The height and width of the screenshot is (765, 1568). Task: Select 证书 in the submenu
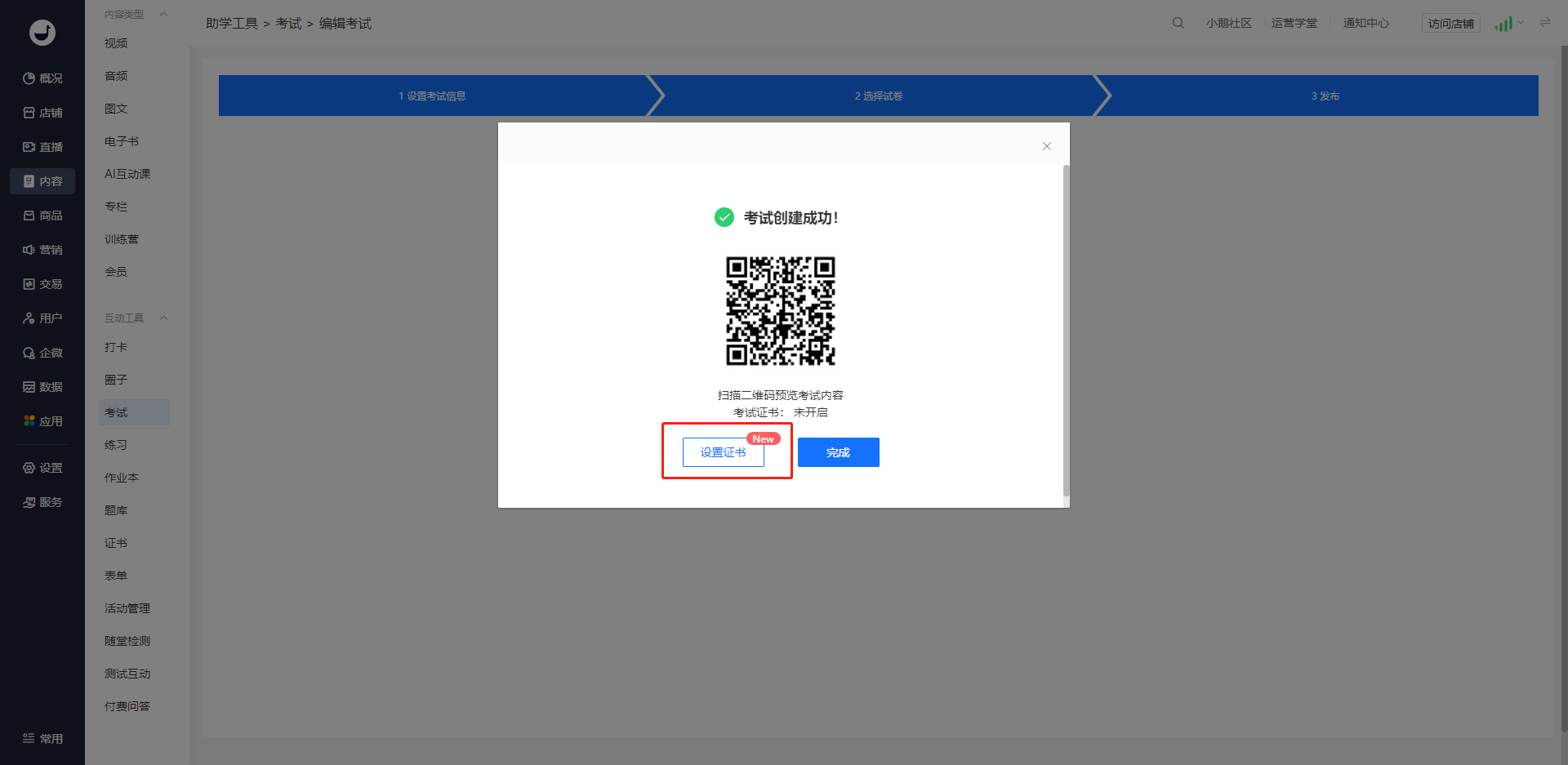tap(116, 543)
